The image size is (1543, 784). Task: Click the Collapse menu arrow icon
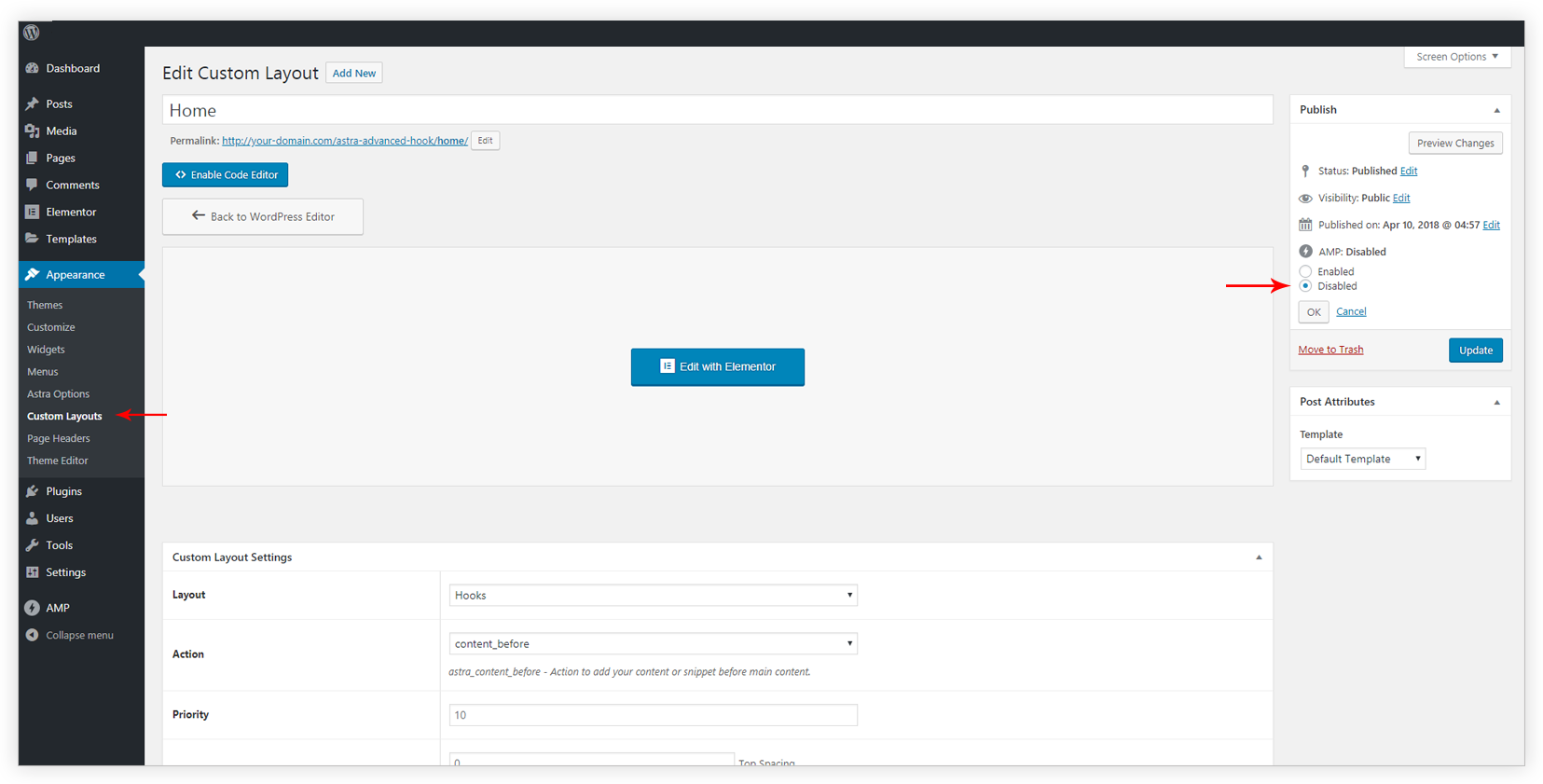33,635
